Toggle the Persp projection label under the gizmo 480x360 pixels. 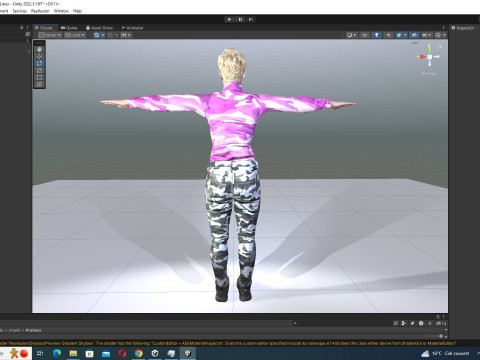(428, 73)
